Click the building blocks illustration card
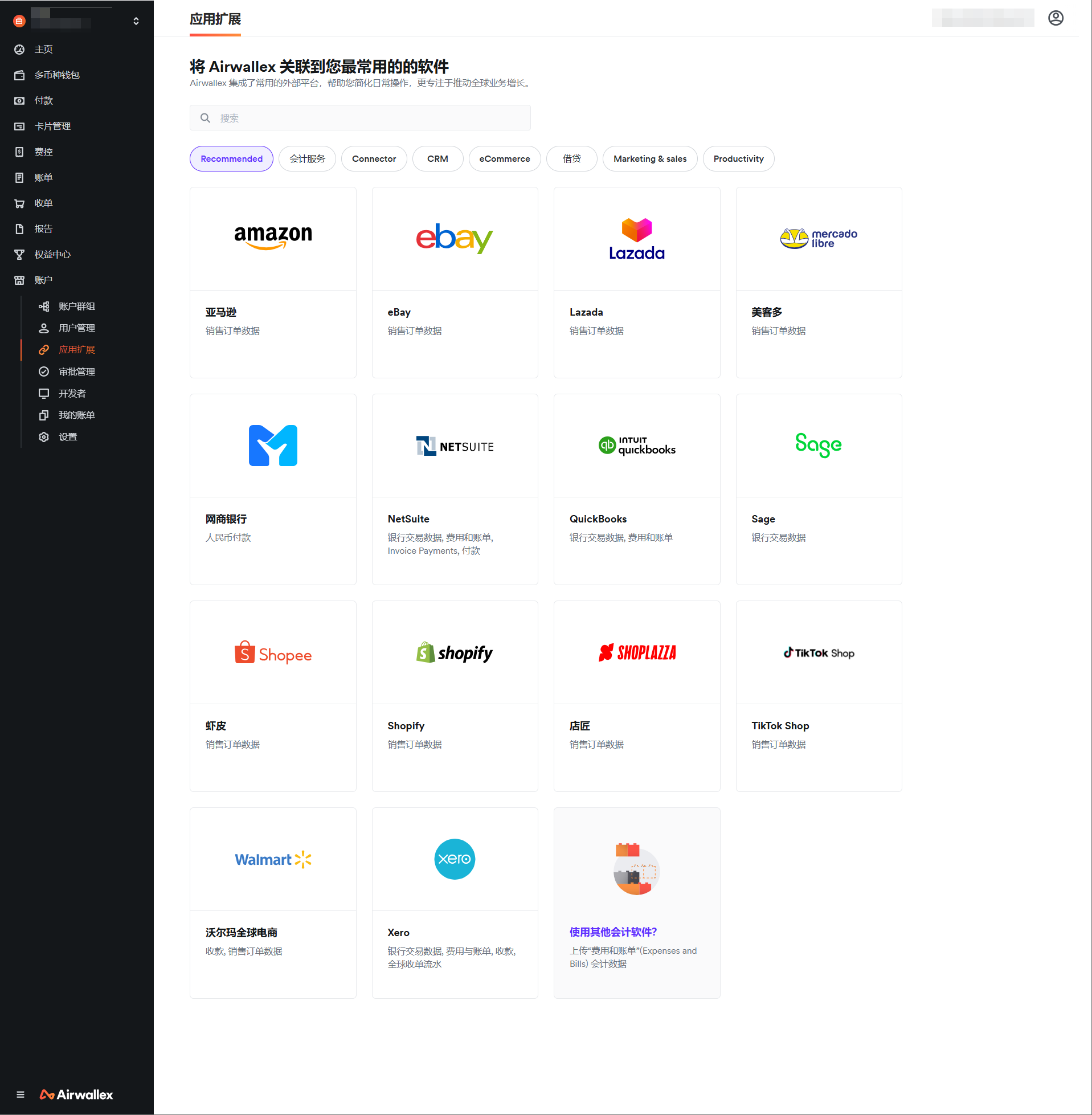Screen dimensions: 1092x1115 click(637, 869)
